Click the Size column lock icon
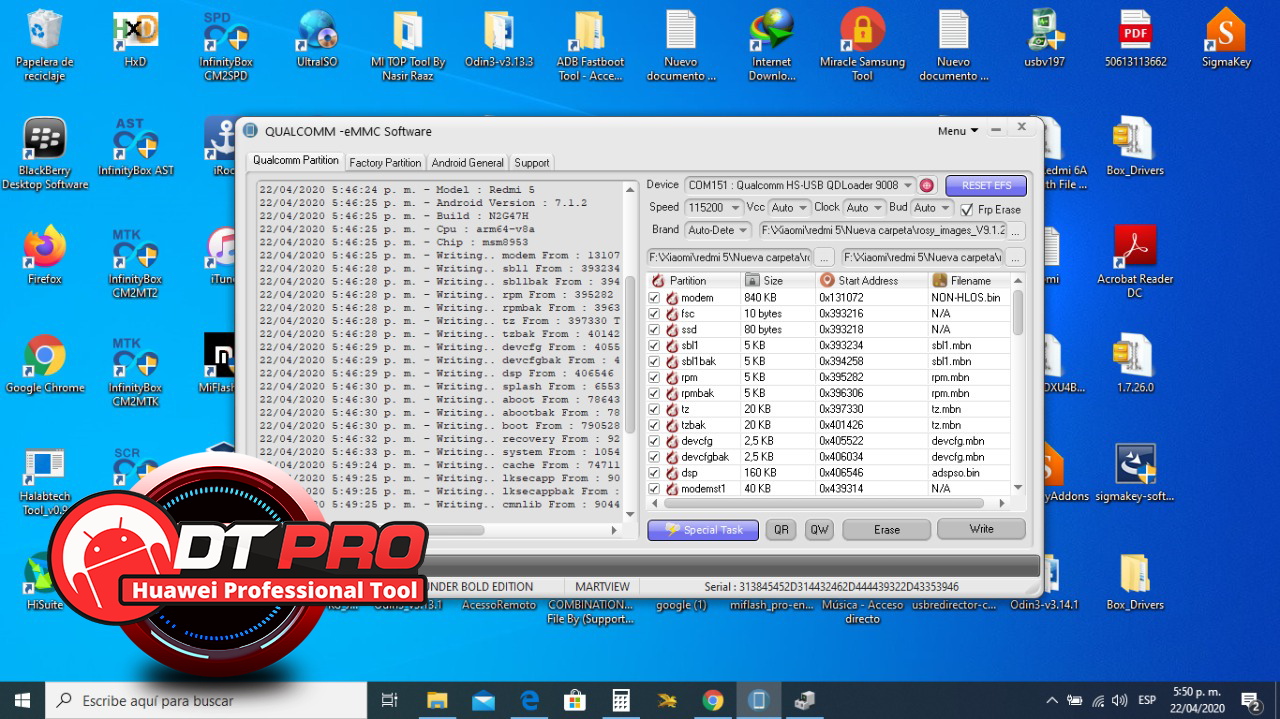The height and width of the screenshot is (719, 1280). click(752, 281)
